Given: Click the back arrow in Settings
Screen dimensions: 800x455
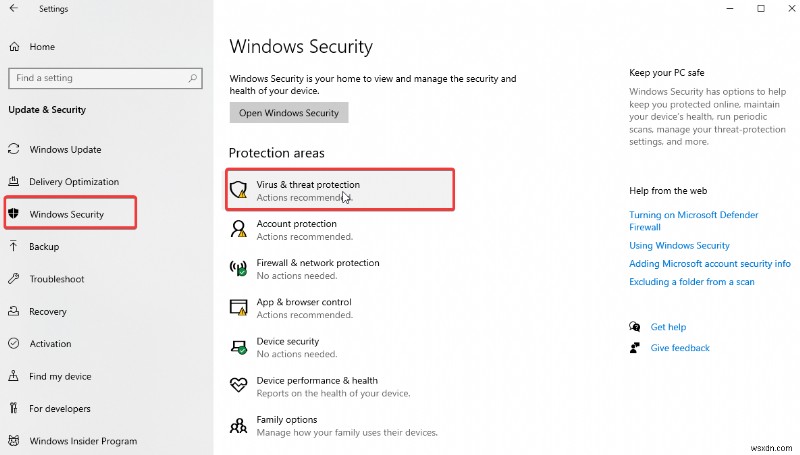Looking at the screenshot, I should [14, 9].
